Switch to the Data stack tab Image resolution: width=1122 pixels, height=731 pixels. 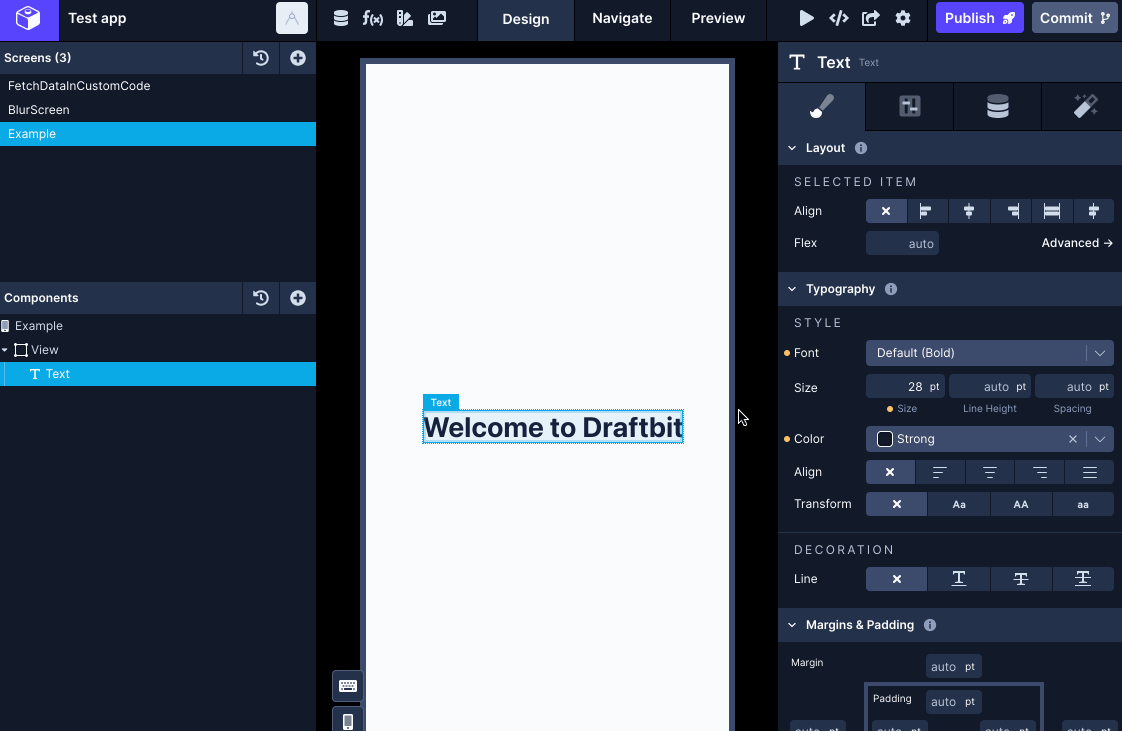(x=997, y=107)
